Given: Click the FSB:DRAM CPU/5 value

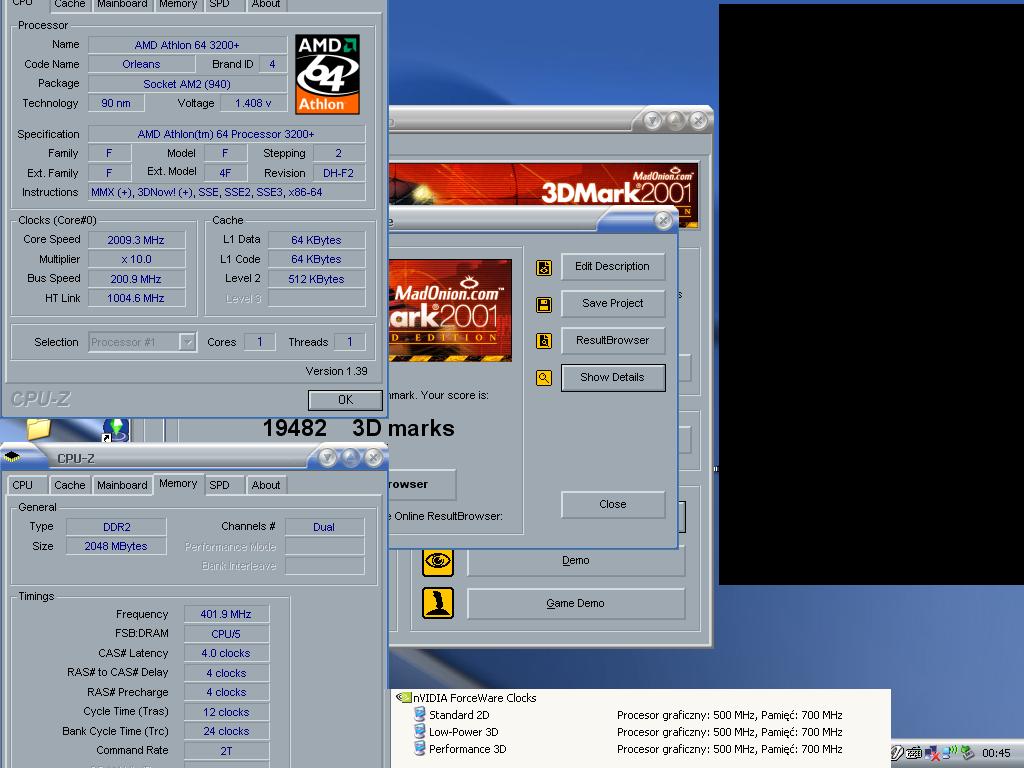Looking at the screenshot, I should point(226,633).
